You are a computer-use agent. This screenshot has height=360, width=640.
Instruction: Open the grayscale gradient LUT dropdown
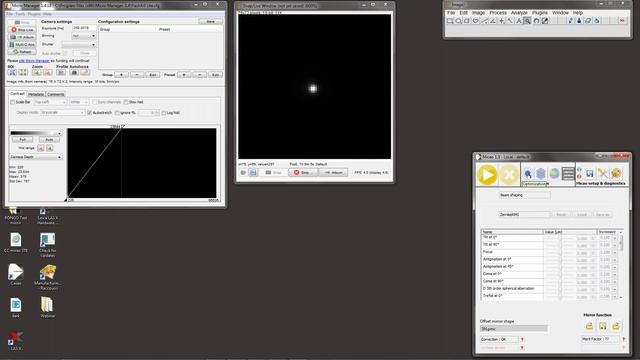pyautogui.click(x=36, y=133)
